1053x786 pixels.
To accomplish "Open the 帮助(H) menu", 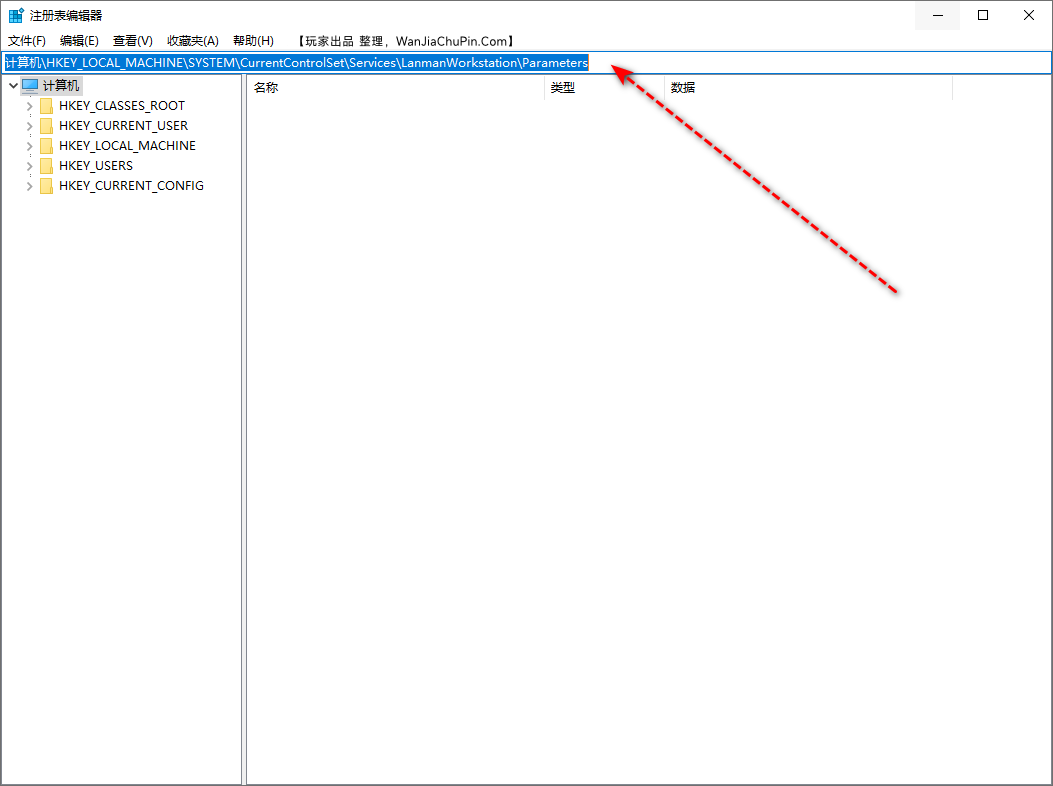I will pyautogui.click(x=253, y=40).
